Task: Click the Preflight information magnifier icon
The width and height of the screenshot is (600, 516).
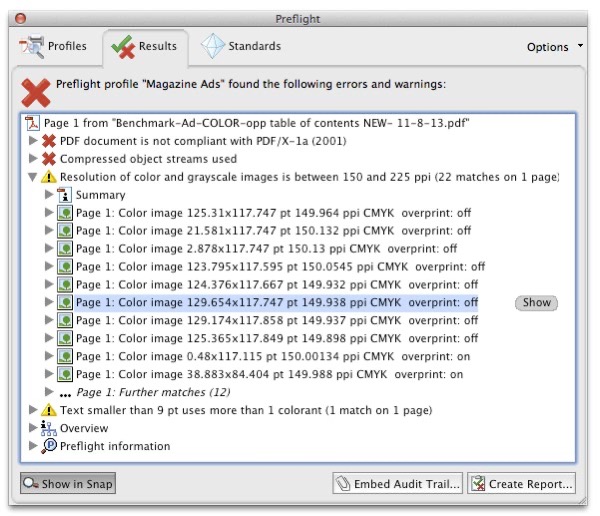Action: (x=49, y=446)
